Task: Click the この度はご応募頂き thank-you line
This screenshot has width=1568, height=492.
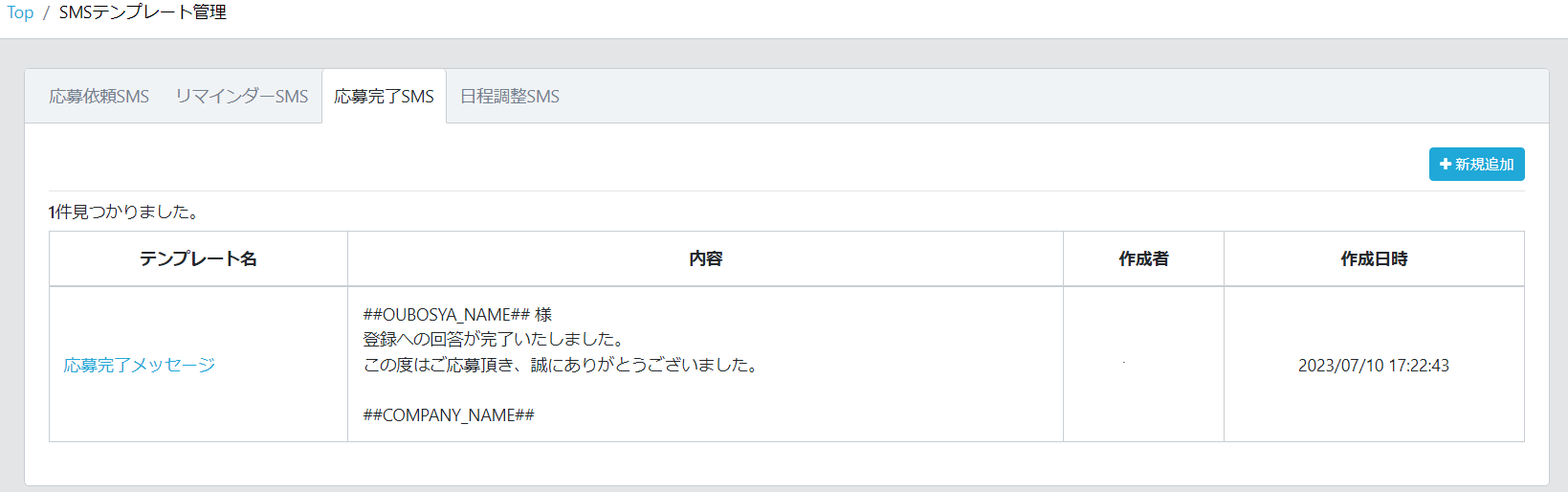Action: [562, 365]
